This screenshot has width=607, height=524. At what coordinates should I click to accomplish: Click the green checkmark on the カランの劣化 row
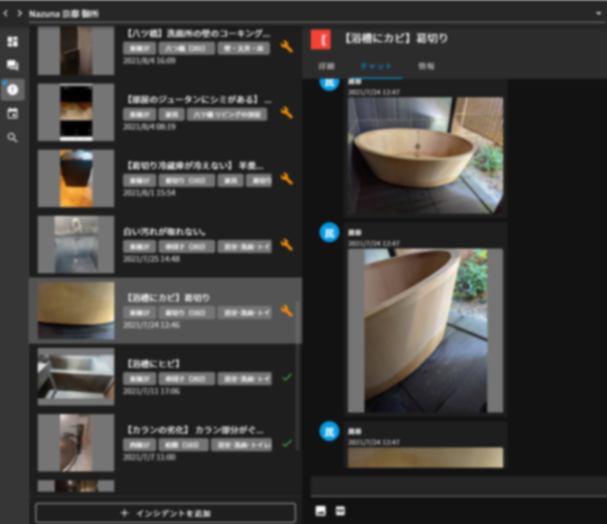point(287,443)
